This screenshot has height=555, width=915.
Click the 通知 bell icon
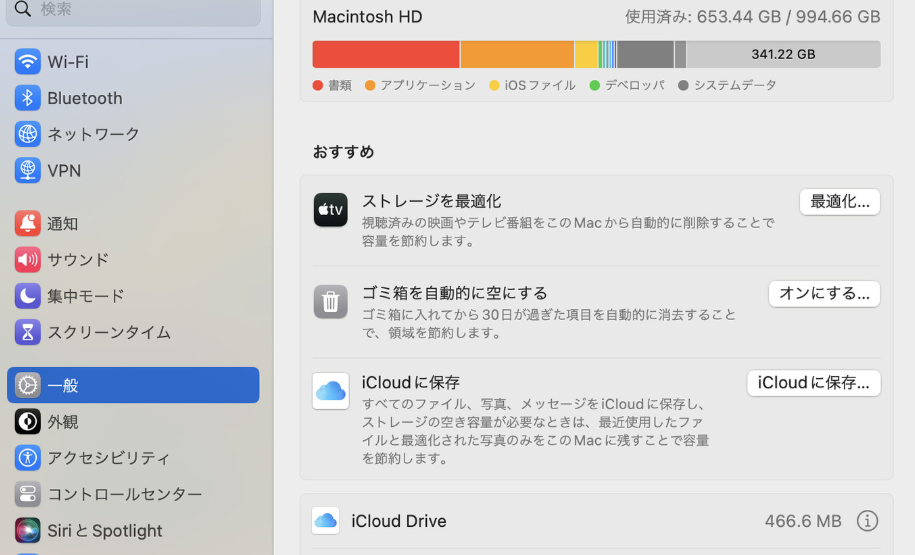[x=27, y=223]
